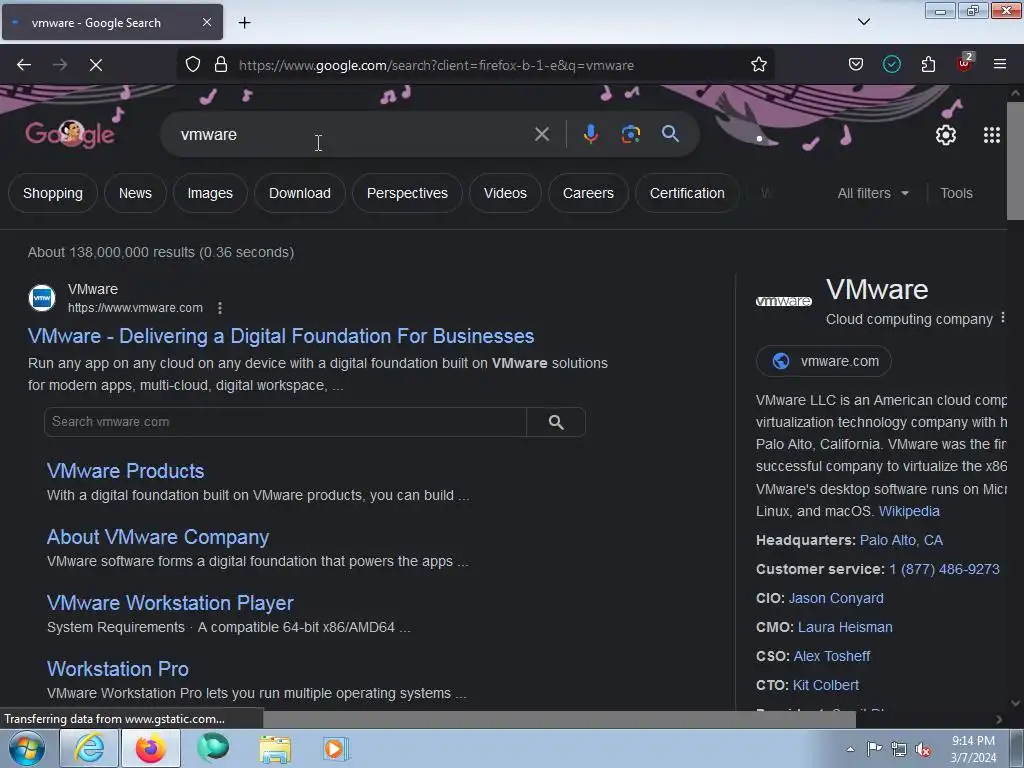Close the vmware Google Search tab

click(x=206, y=22)
